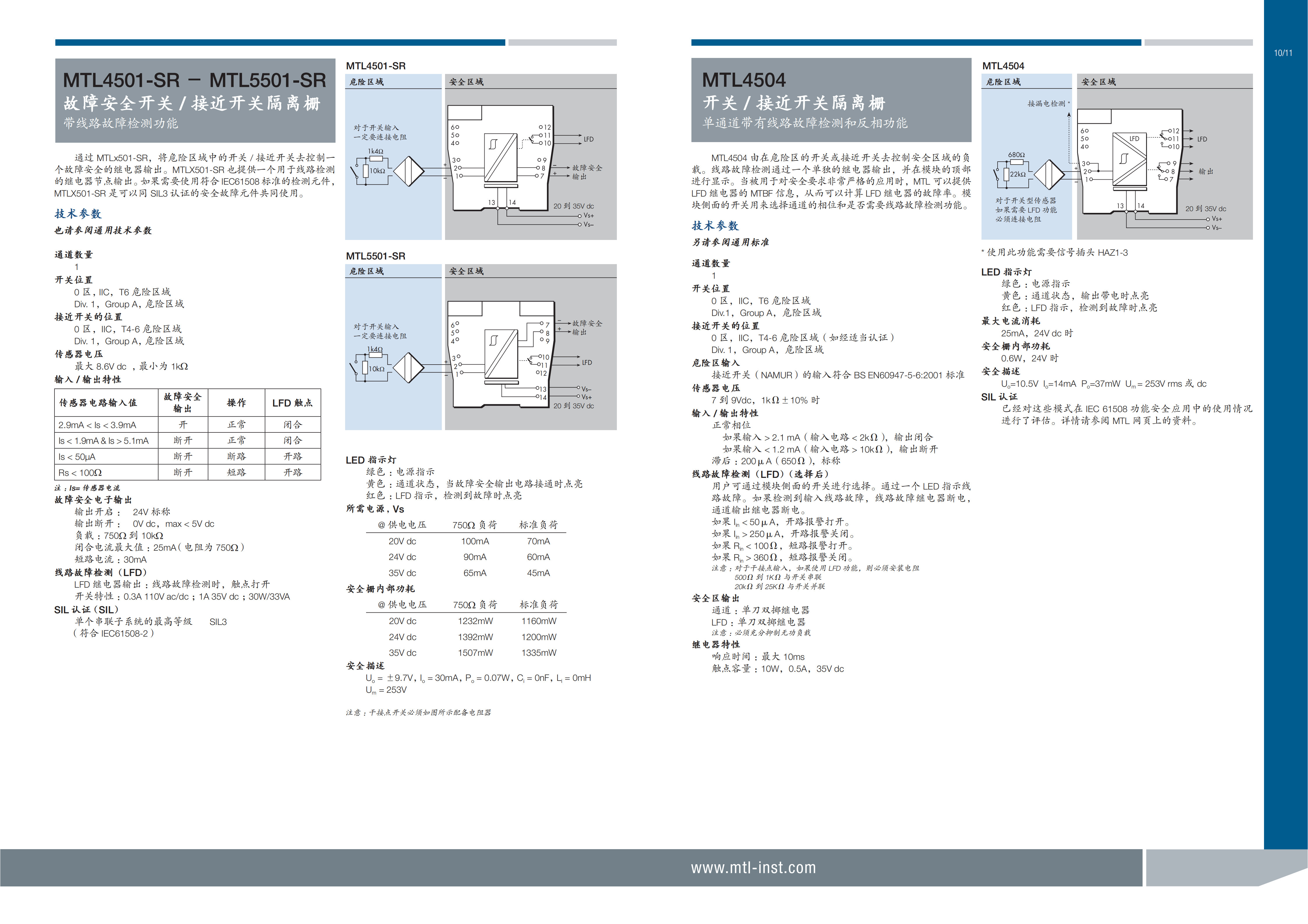Click the page number 10/11
This screenshot has height=924, width=1308.
[1283, 53]
